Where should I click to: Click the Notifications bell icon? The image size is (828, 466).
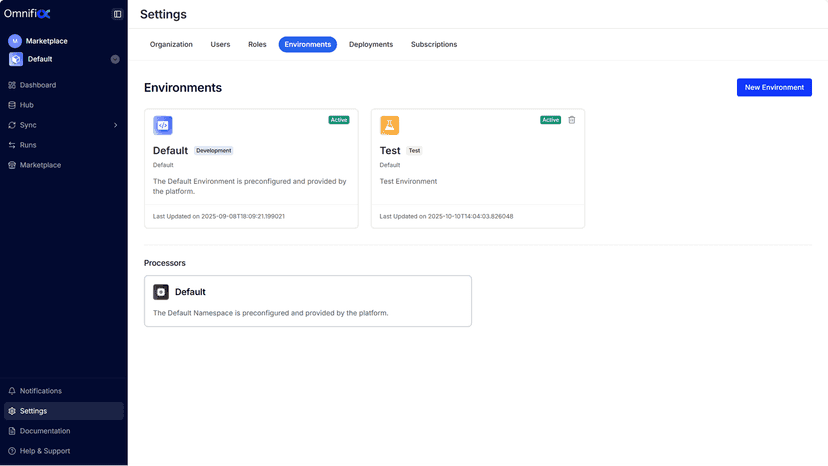(x=12, y=391)
